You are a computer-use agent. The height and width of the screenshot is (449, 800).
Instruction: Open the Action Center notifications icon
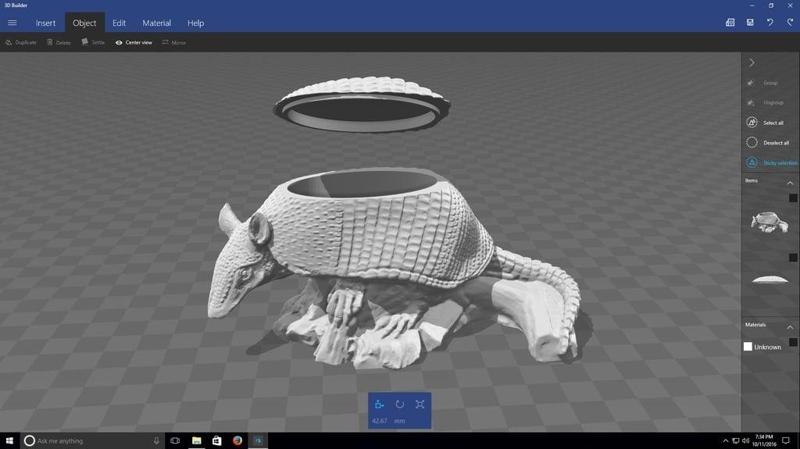click(x=786, y=441)
